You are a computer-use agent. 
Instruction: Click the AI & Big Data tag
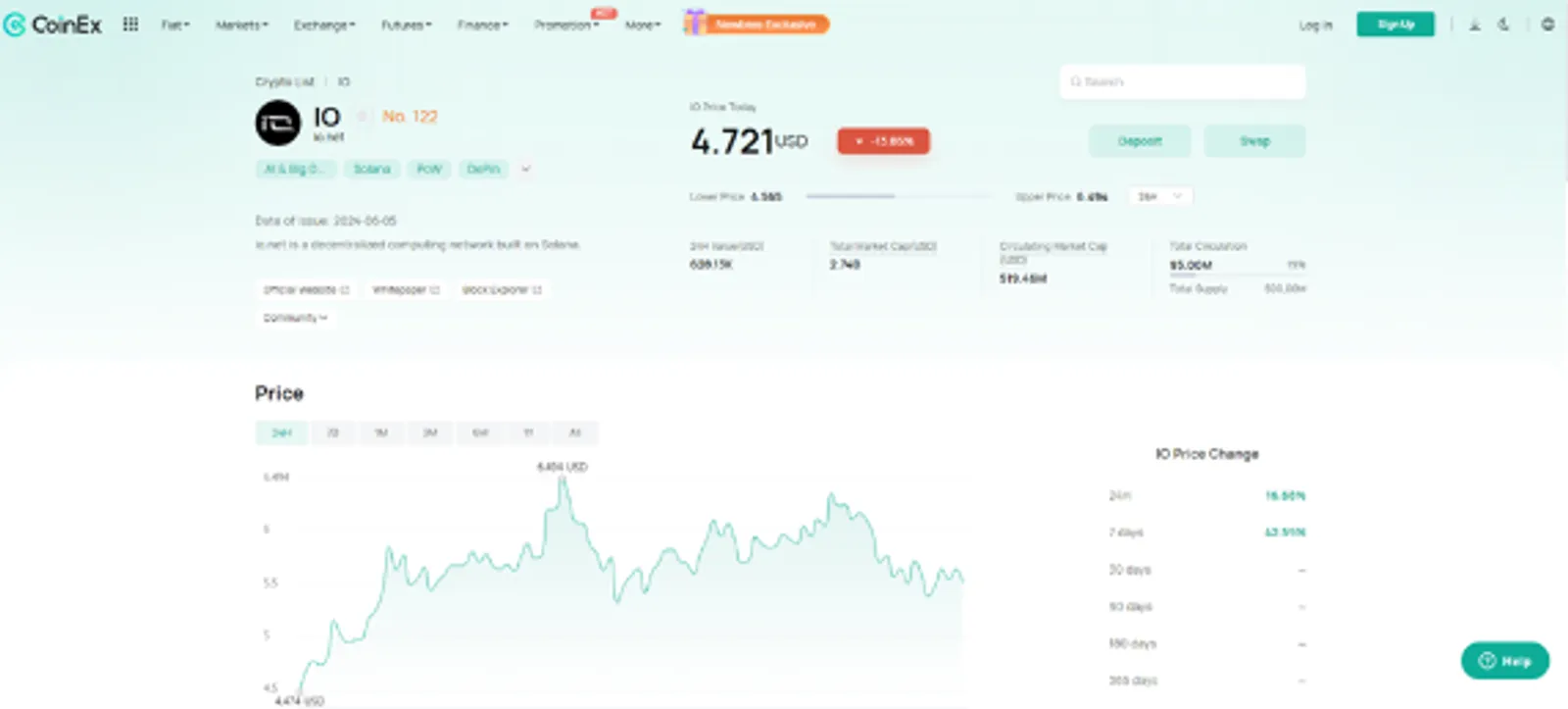(x=296, y=169)
